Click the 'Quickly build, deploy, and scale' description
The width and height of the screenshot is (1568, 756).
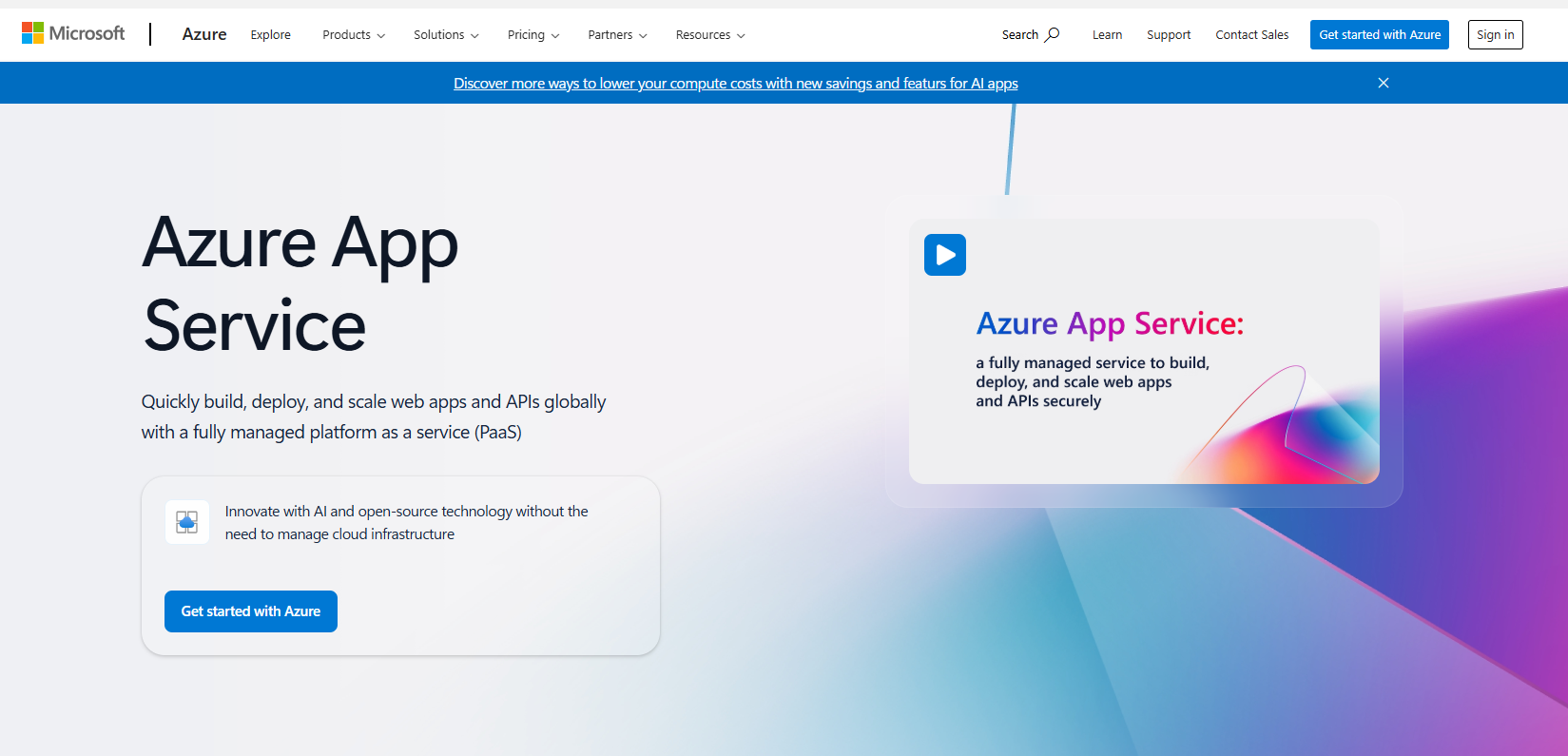point(374,417)
